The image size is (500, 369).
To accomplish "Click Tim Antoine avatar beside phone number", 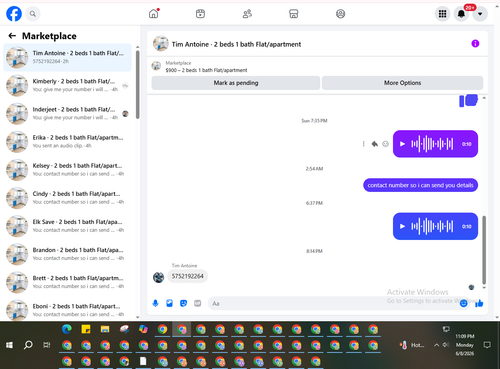I will 159,277.
